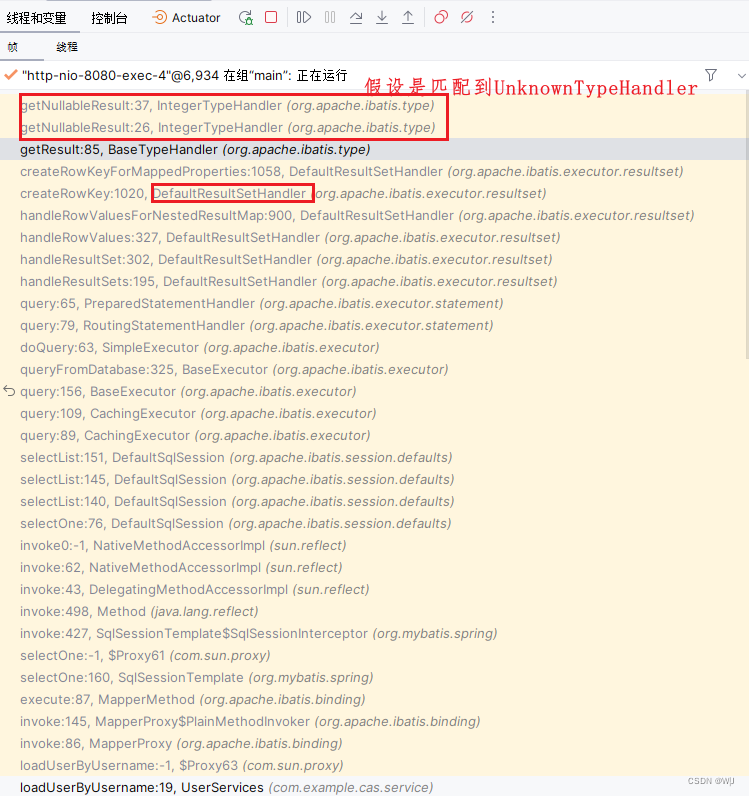Click the return arrow icon beside query:156

pos(9,391)
